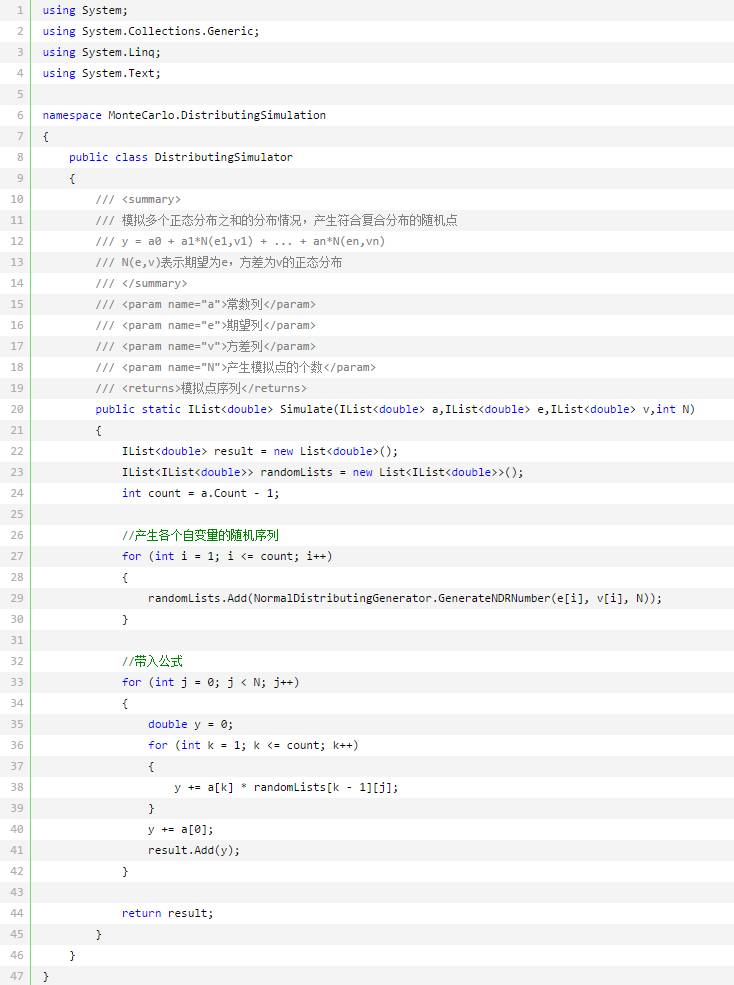734x985 pixels.
Task: Click the 'y += a[0];' line
Action: 180,829
